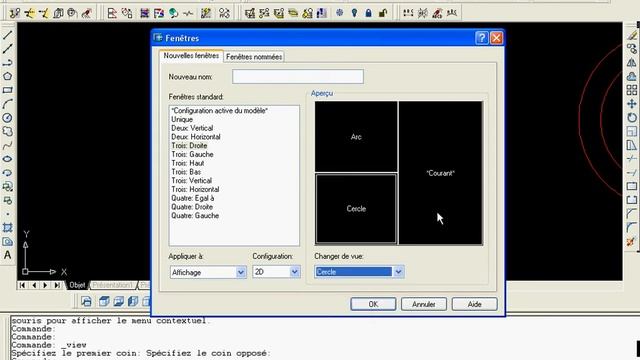Select the Ellipse draw tool

[7, 159]
